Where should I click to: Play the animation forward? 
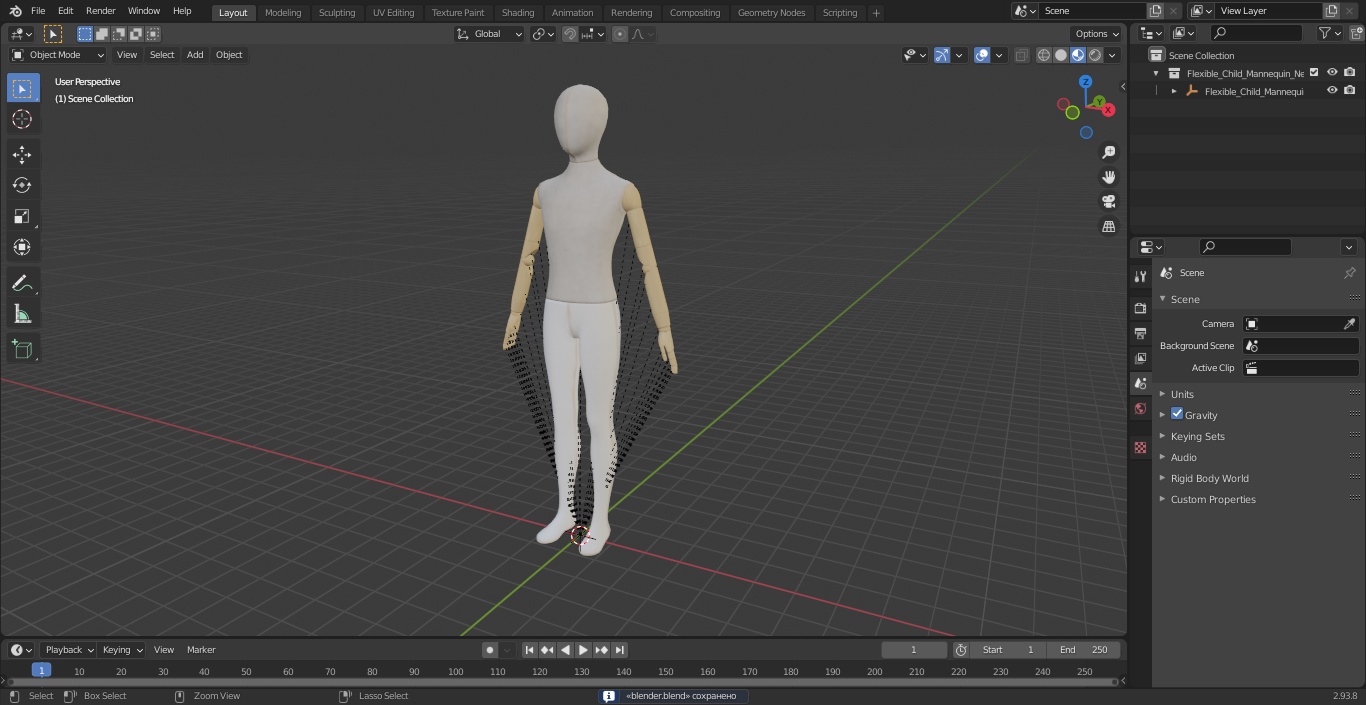[x=583, y=650]
